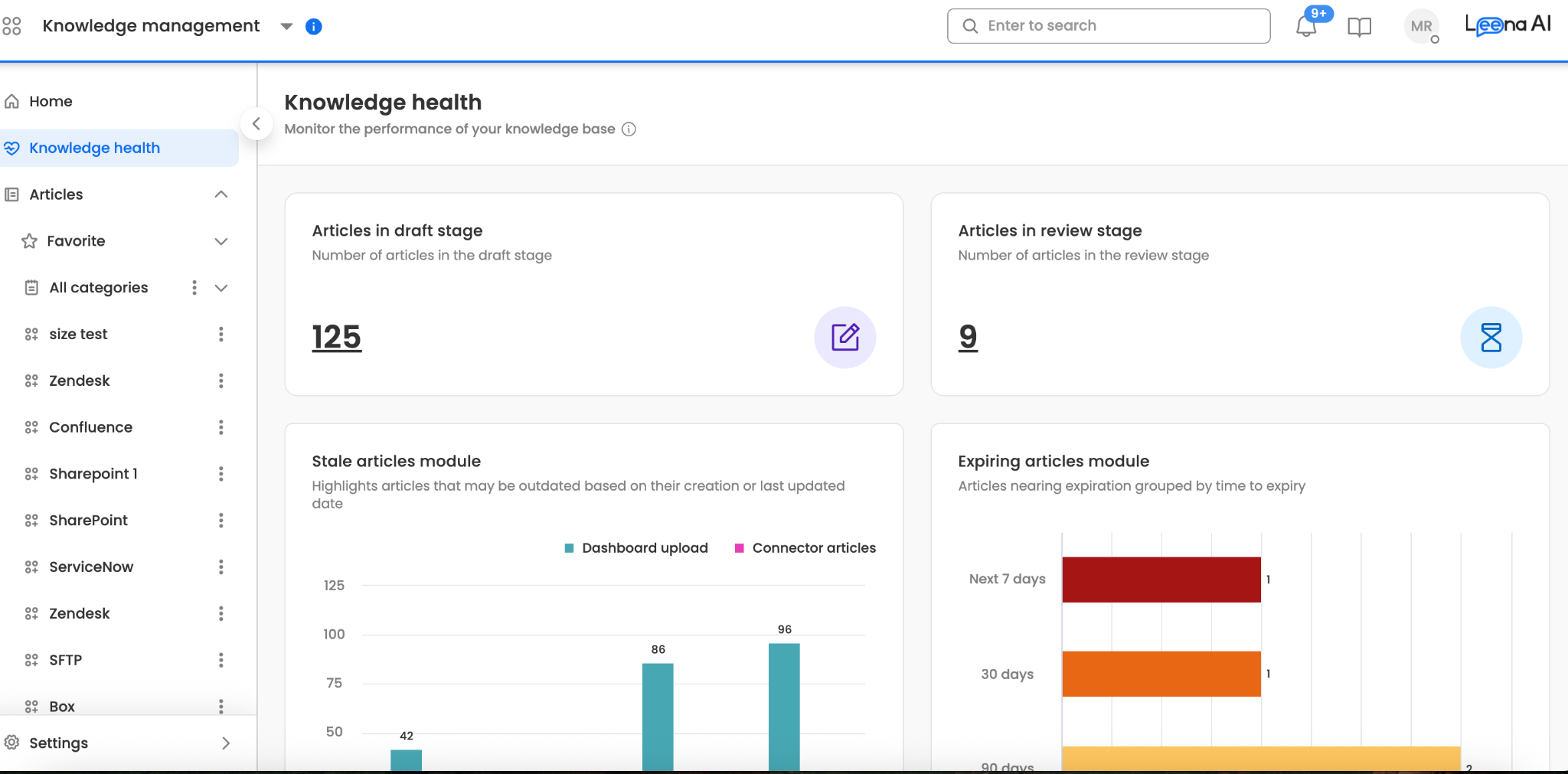Image resolution: width=1568 pixels, height=774 pixels.
Task: Click the draft stage edit pencil icon
Action: point(845,338)
